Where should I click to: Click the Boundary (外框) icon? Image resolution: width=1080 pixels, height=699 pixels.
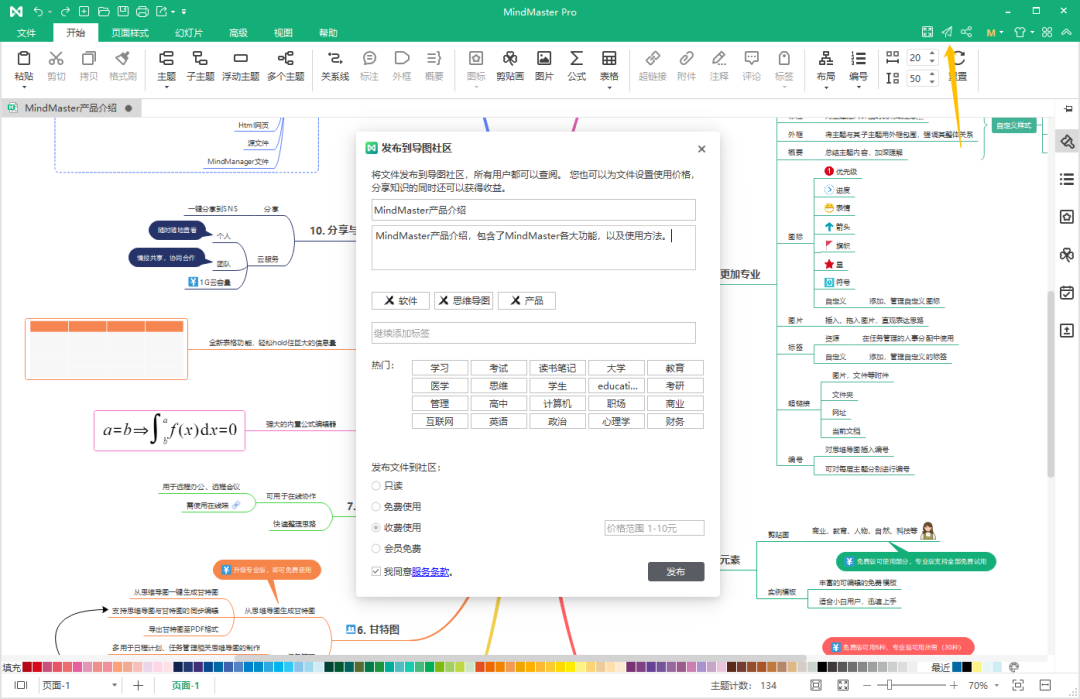402,59
